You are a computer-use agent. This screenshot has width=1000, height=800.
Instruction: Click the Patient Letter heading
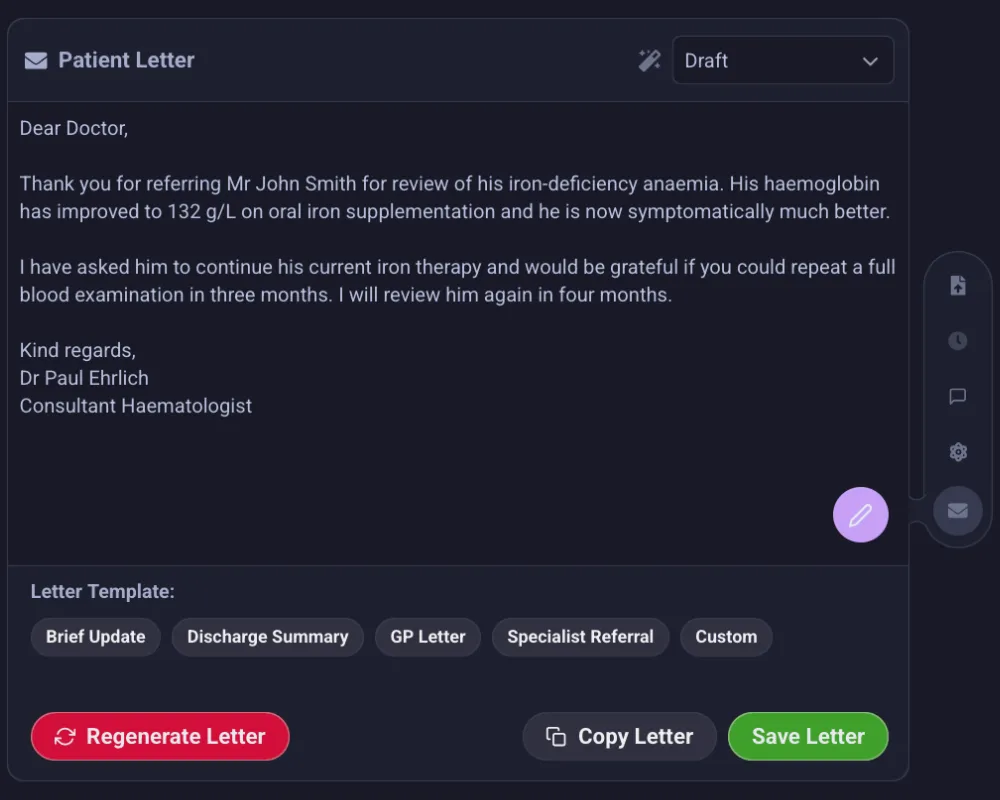coord(126,60)
